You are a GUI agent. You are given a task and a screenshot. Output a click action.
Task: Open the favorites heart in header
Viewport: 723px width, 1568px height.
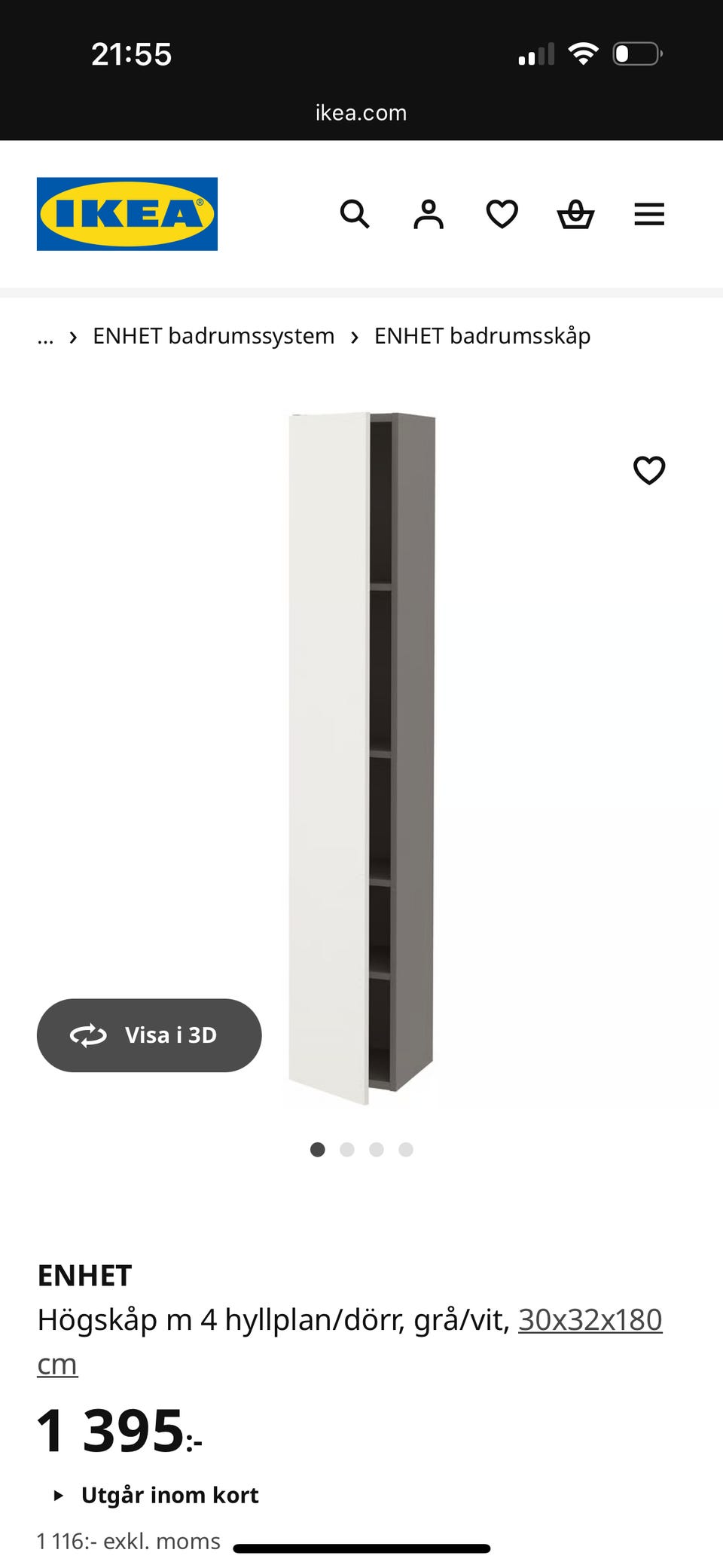tap(502, 214)
